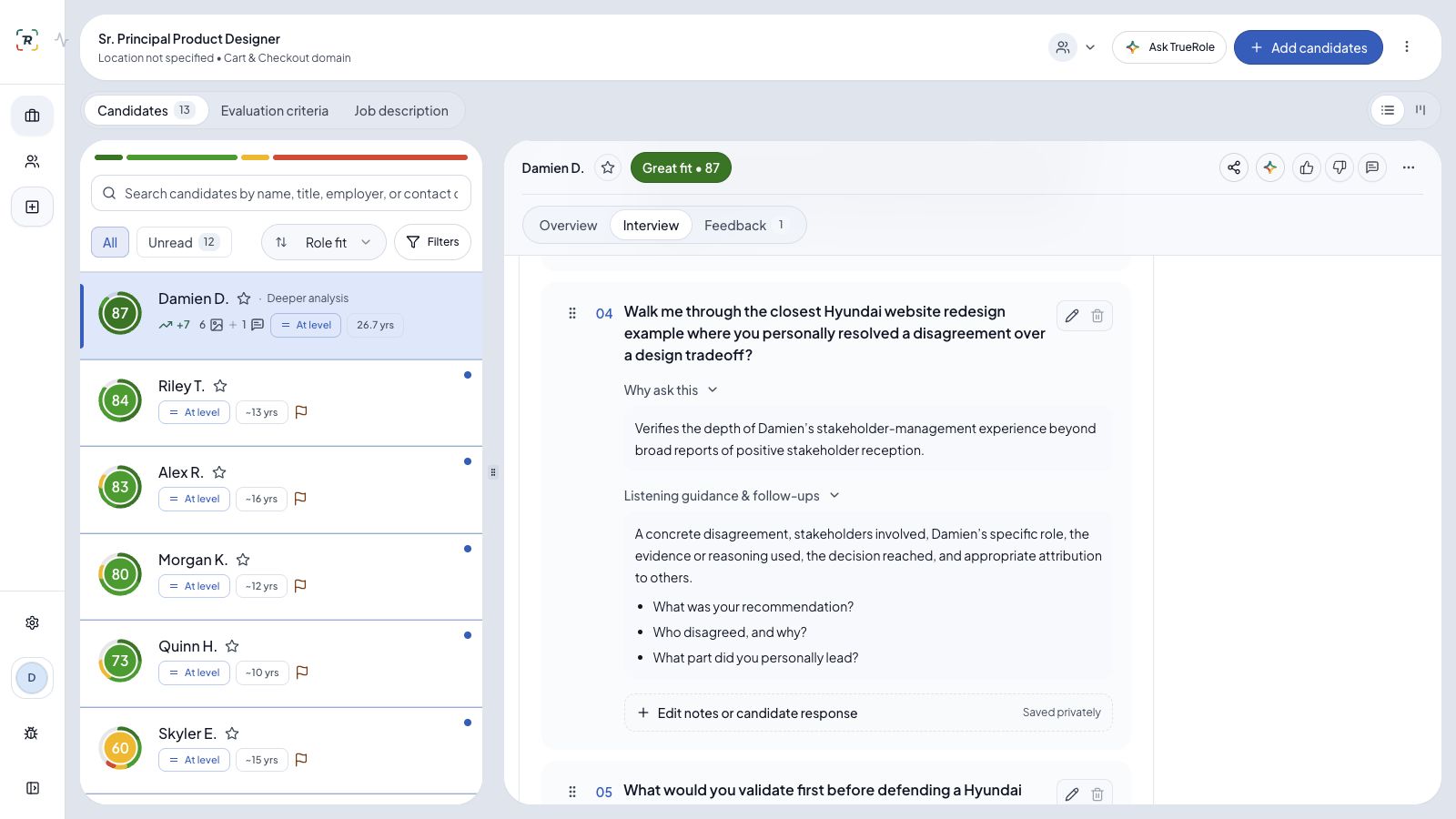Switch to the Overview tab
Viewport: 1456px width, 819px height.
pyautogui.click(x=568, y=226)
